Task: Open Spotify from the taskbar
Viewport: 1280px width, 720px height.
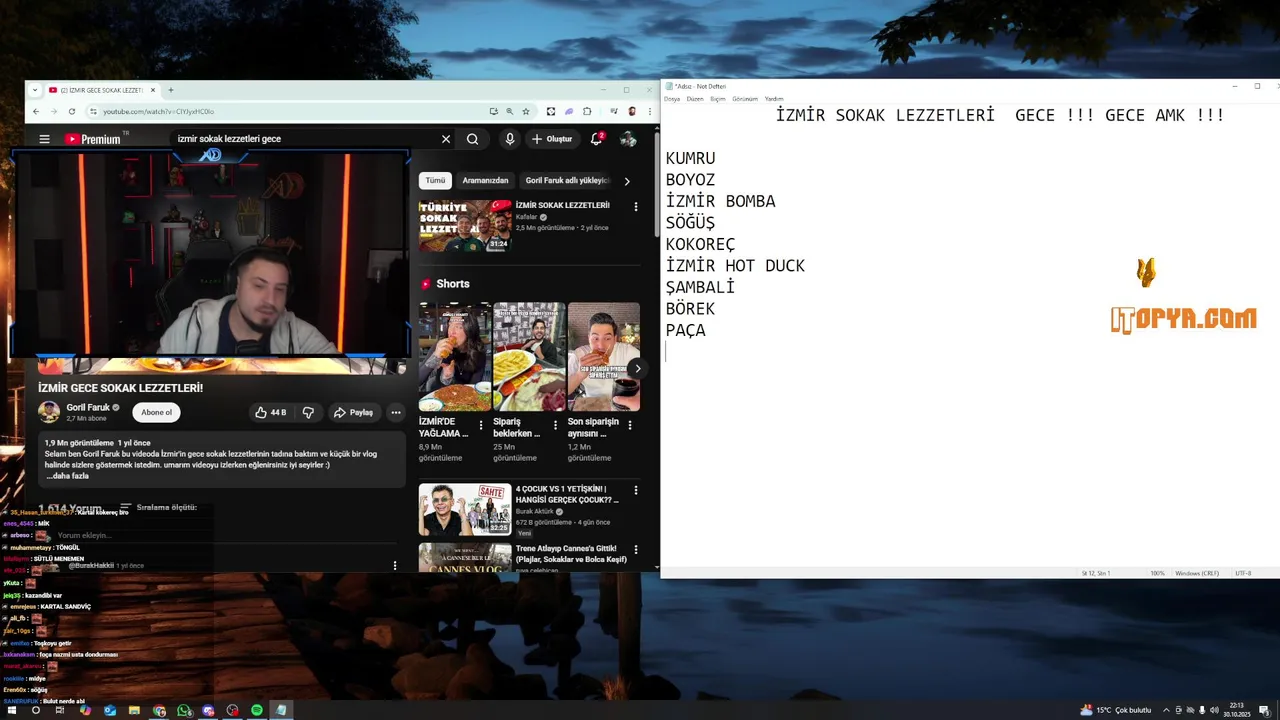Action: coord(257,710)
